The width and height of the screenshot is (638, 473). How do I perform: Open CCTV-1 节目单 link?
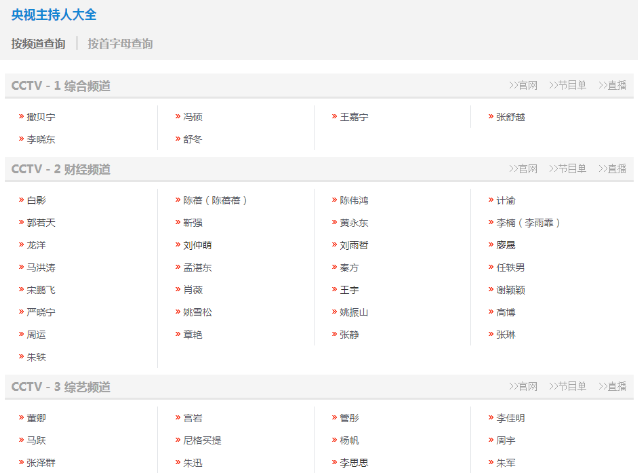pos(568,85)
